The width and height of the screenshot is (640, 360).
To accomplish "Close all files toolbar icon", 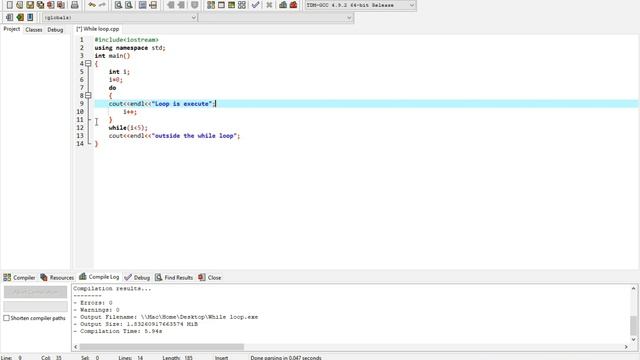I will (60, 5).
